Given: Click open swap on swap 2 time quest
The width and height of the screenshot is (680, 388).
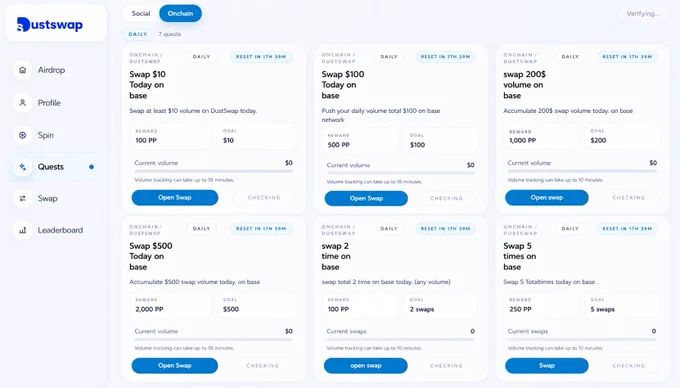Looking at the screenshot, I should click(366, 365).
